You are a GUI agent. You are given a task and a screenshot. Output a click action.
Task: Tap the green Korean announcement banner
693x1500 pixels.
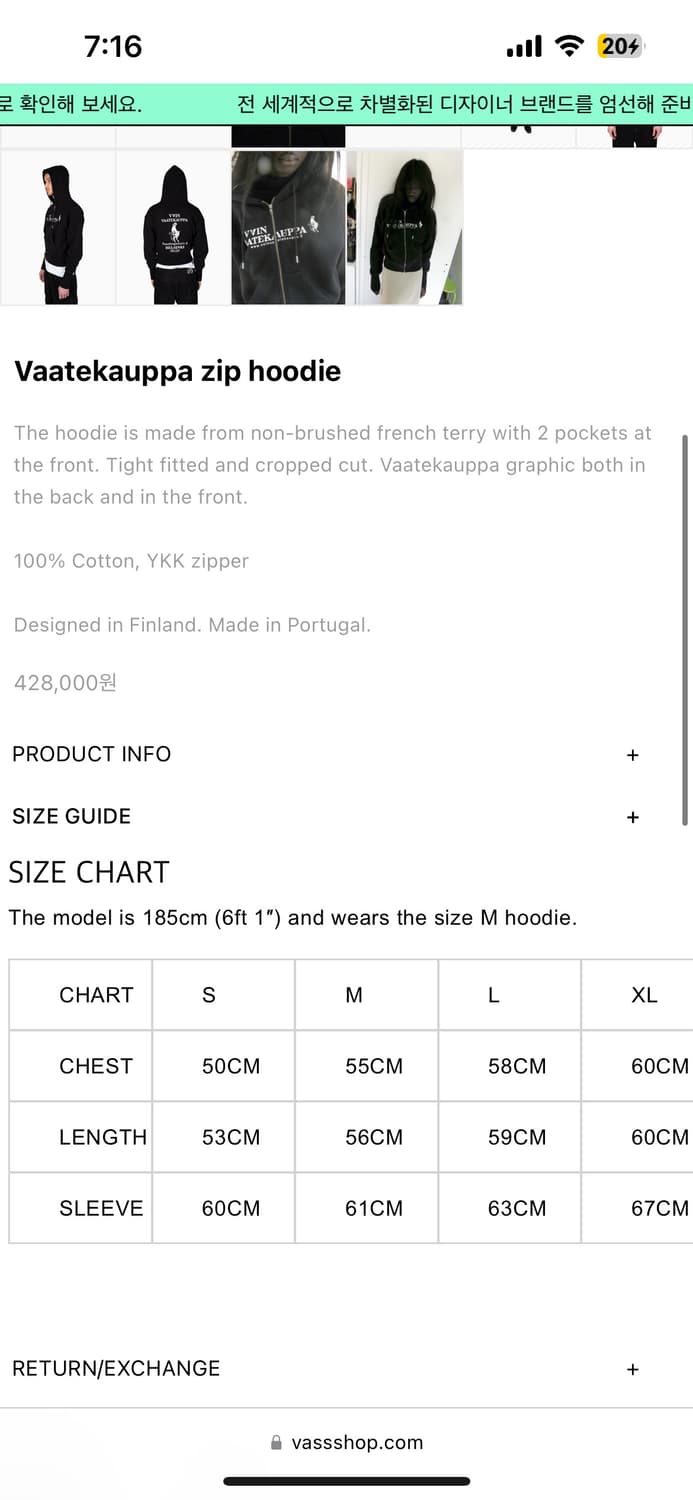(346, 105)
